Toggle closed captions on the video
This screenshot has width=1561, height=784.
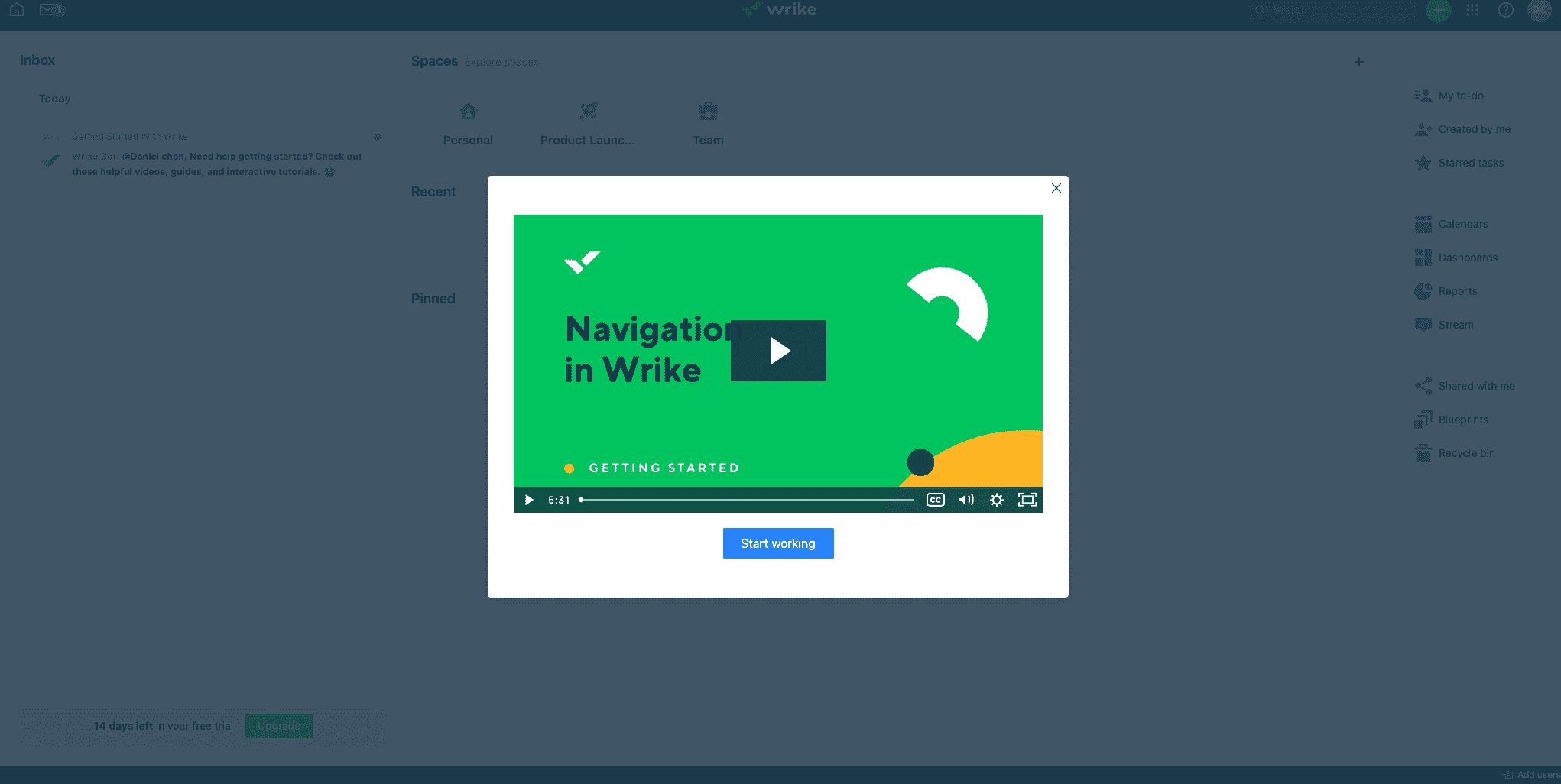pyautogui.click(x=935, y=500)
